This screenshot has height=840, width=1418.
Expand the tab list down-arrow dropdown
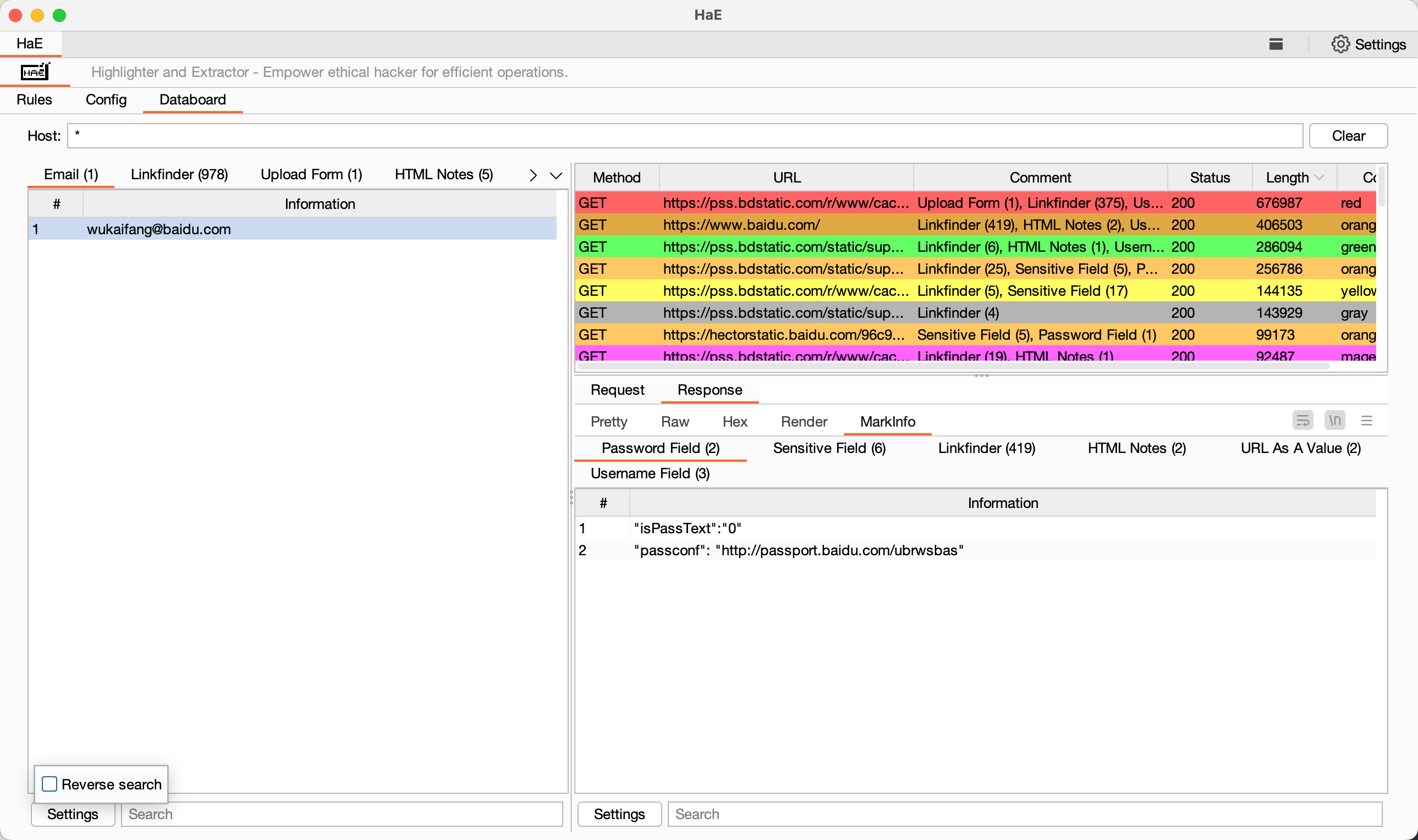[556, 175]
